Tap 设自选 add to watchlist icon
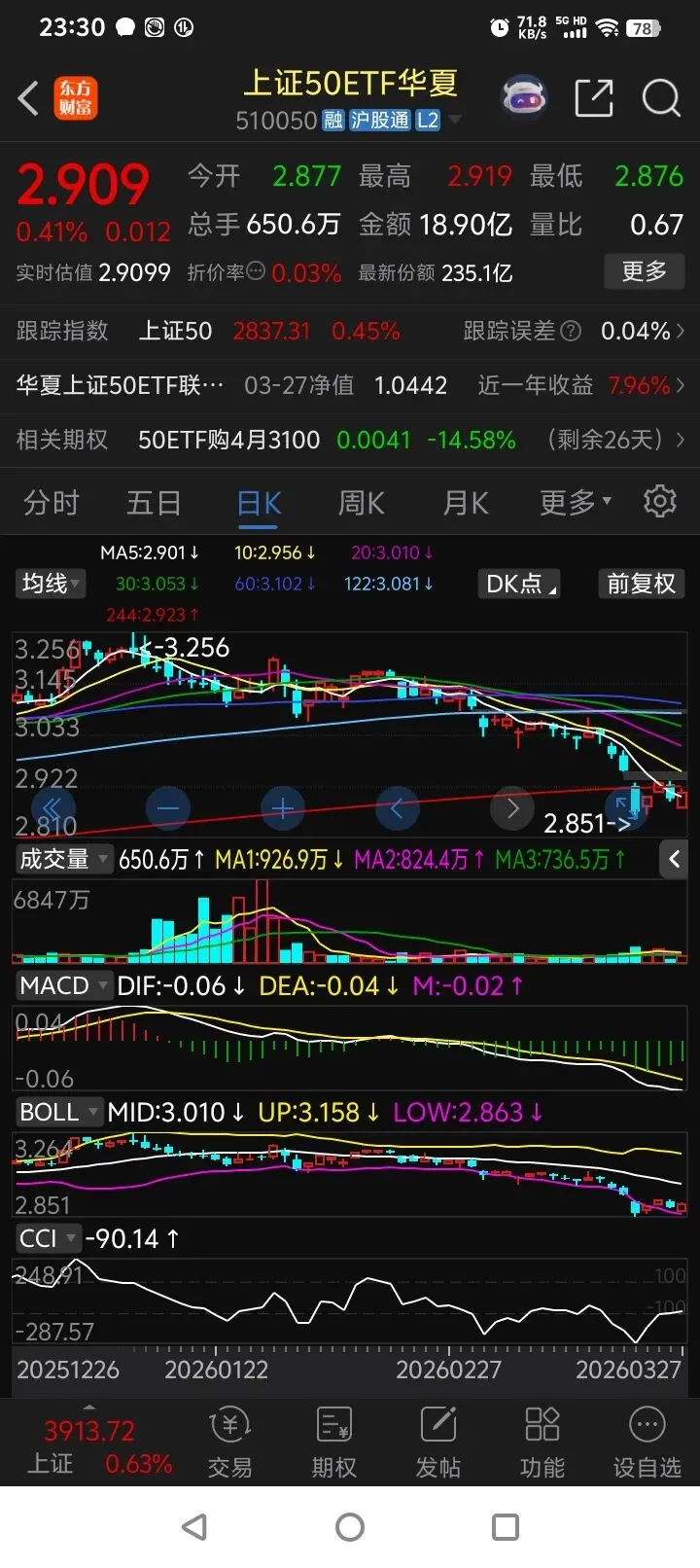 (647, 1425)
